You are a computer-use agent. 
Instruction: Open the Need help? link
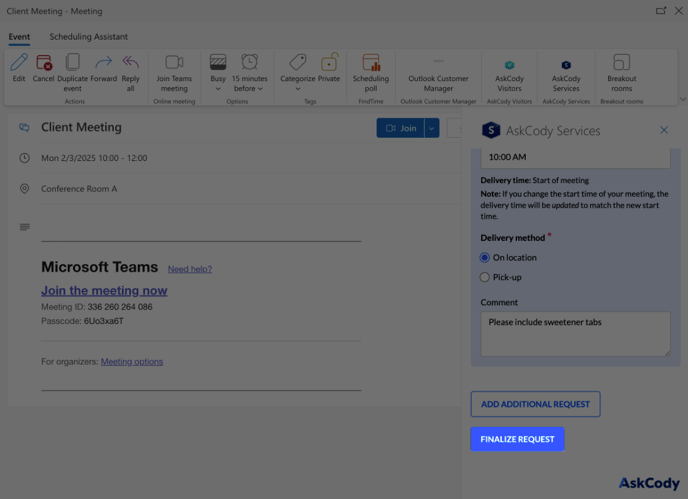pos(190,269)
